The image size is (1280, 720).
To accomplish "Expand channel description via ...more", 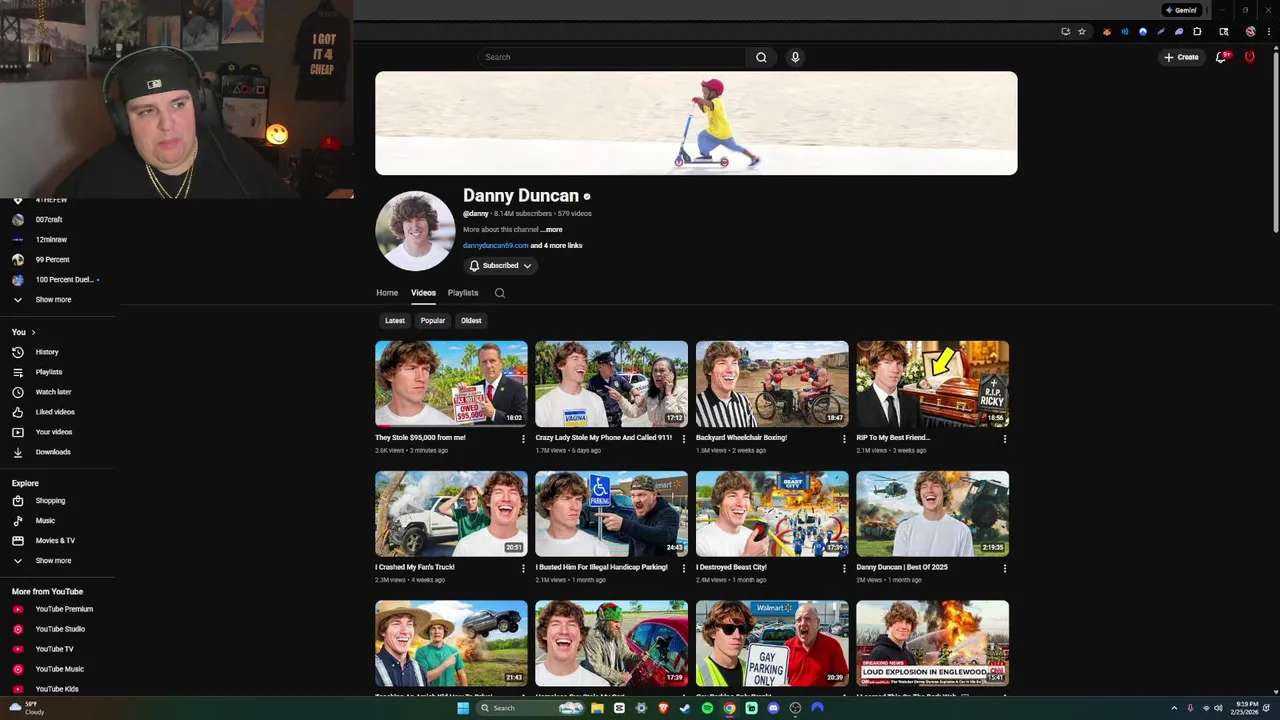I will [x=551, y=230].
